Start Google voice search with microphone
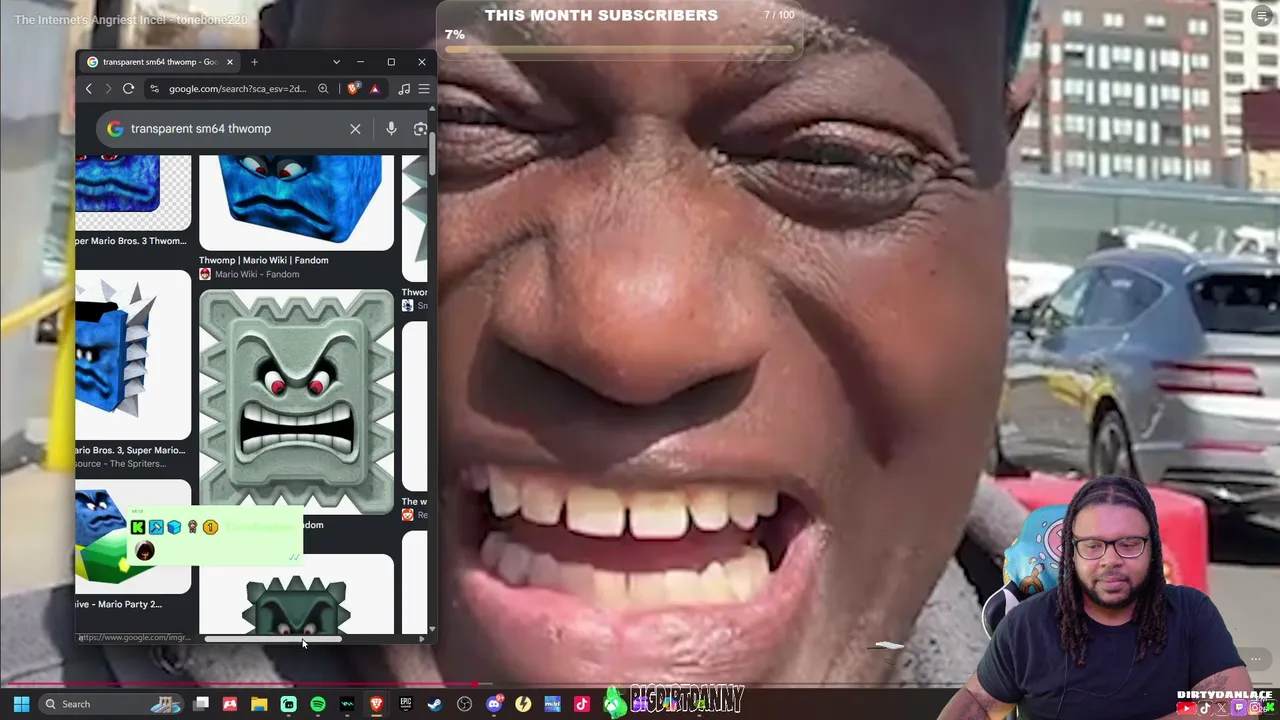This screenshot has width=1280, height=720. pyautogui.click(x=391, y=129)
